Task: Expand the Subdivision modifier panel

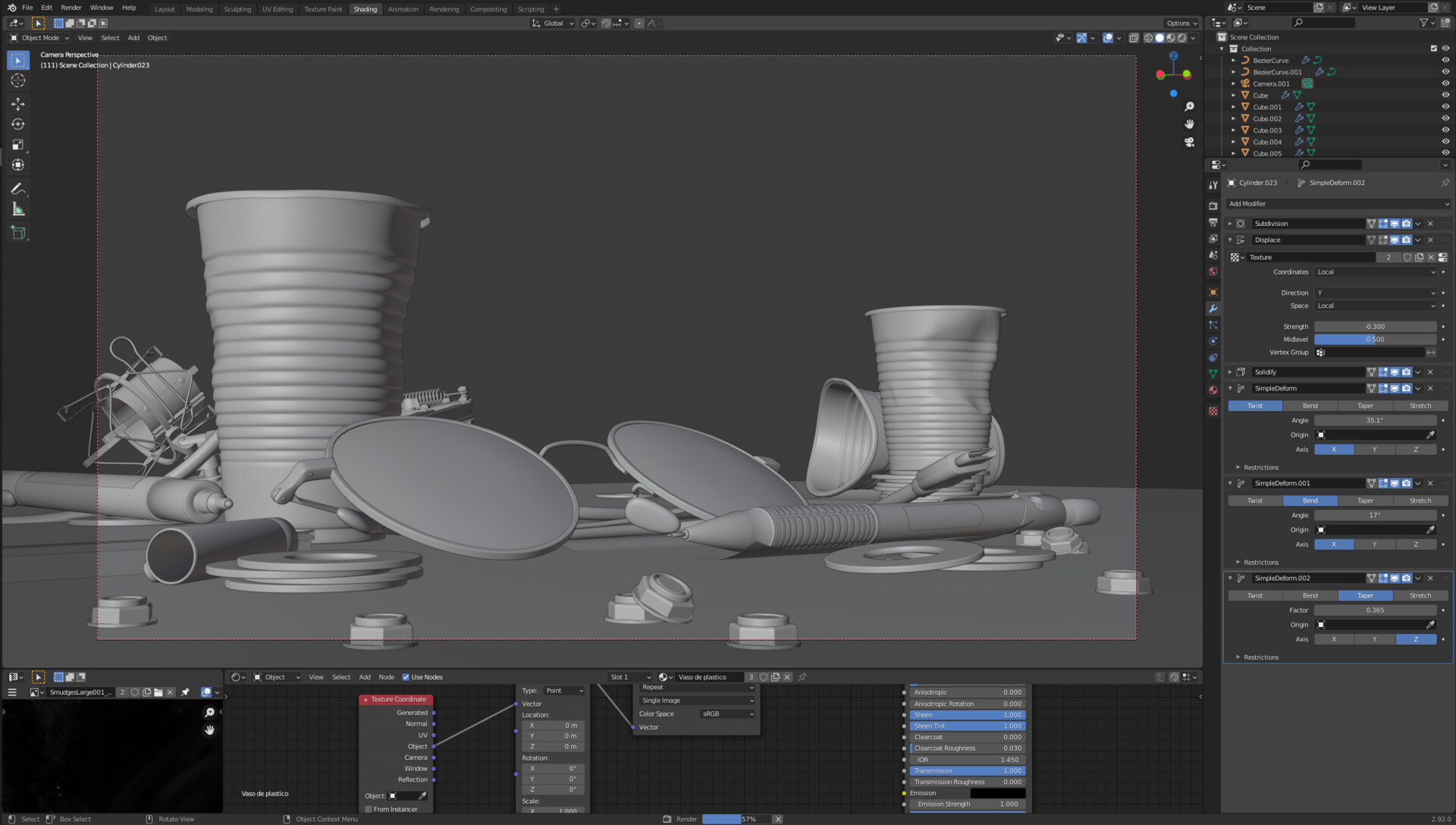Action: [1230, 224]
